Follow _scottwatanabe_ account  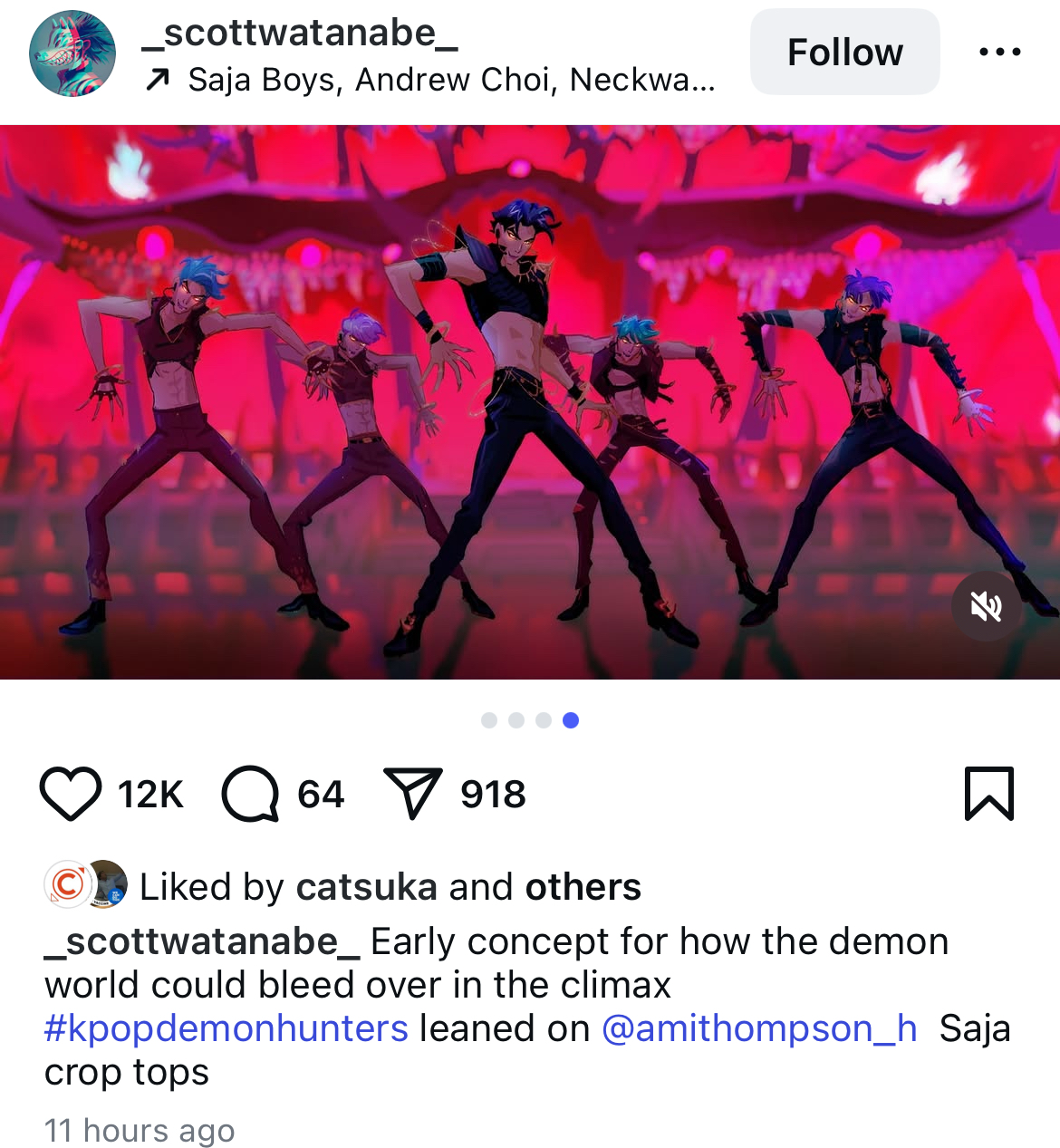[x=845, y=52]
